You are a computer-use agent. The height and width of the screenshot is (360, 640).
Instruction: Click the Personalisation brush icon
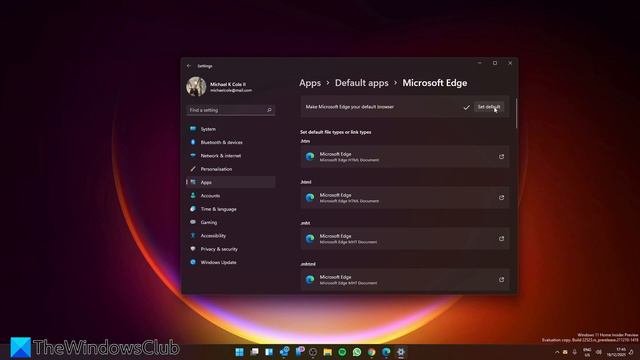[x=193, y=169]
